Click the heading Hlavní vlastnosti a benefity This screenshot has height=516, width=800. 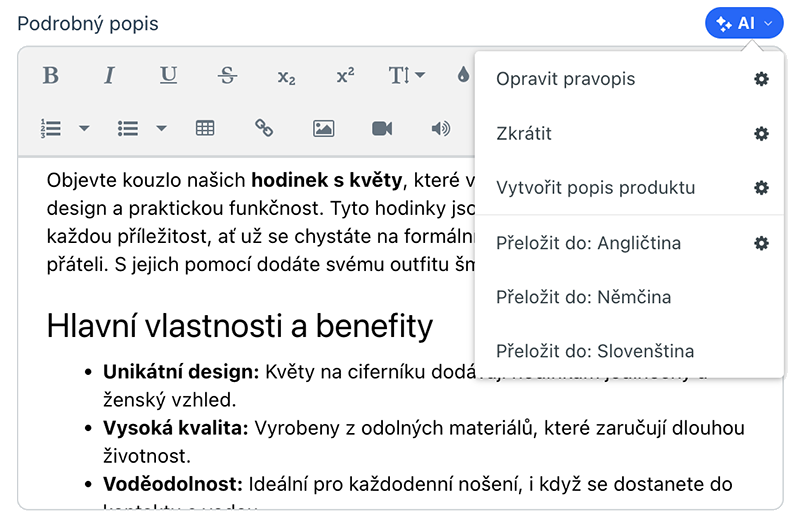(x=240, y=326)
